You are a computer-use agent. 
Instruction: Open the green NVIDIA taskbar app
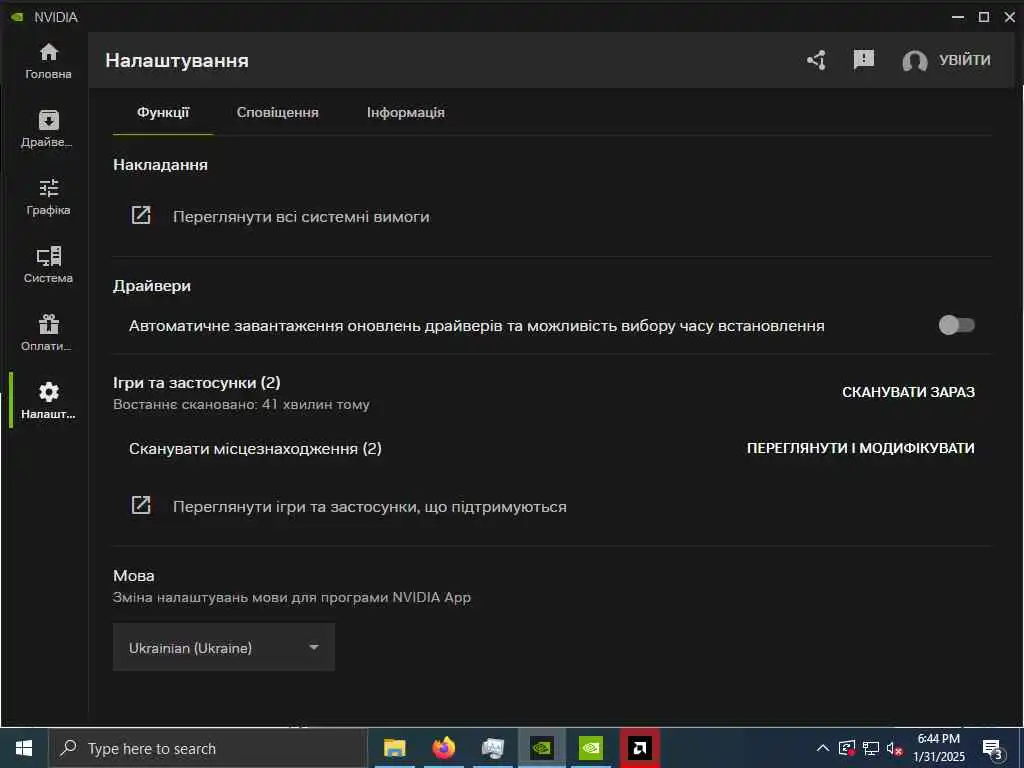[x=591, y=748]
